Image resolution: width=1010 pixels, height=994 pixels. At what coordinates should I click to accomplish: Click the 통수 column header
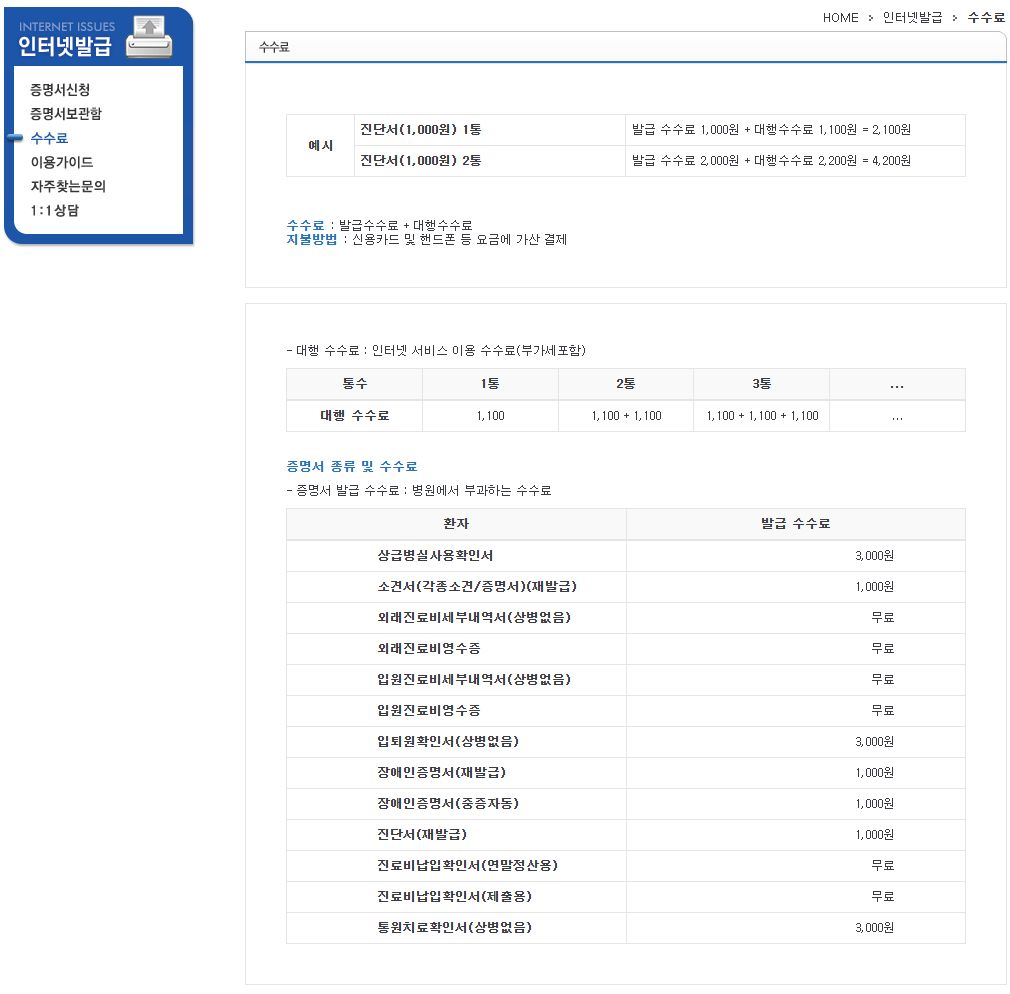click(x=354, y=384)
